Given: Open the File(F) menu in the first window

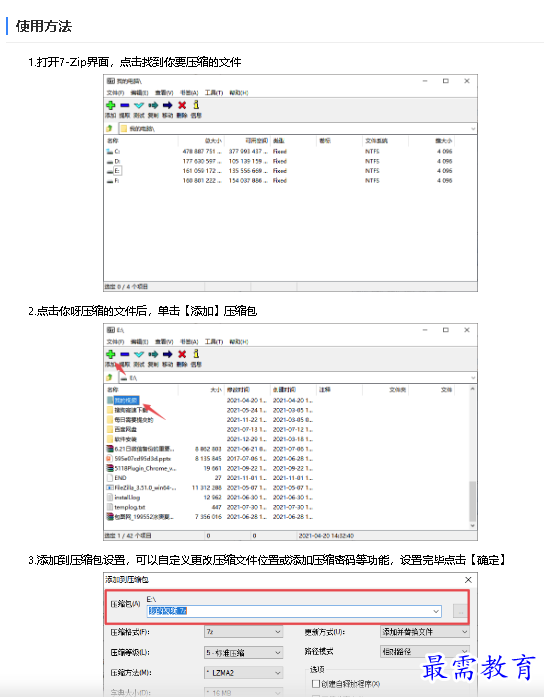Looking at the screenshot, I should point(115,93).
